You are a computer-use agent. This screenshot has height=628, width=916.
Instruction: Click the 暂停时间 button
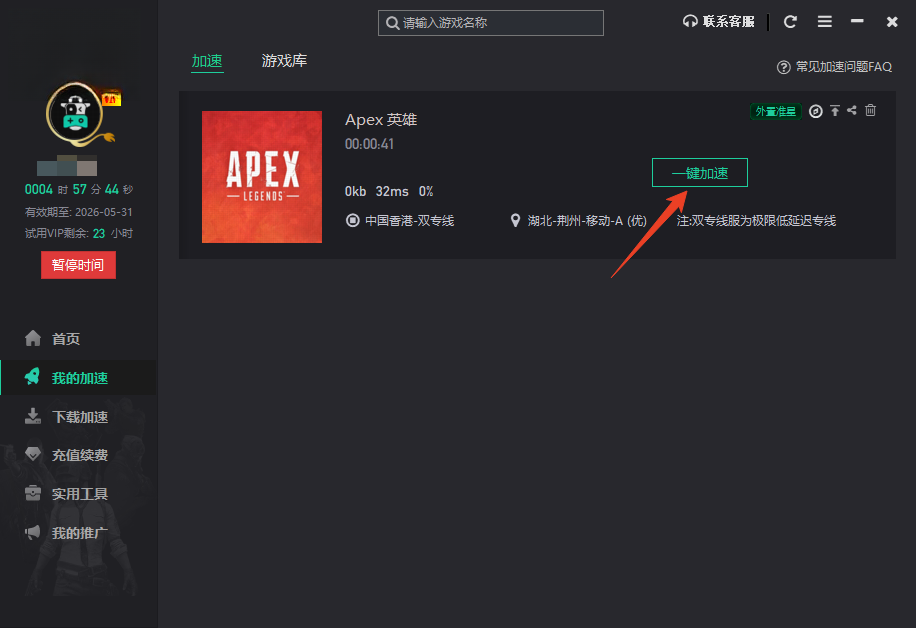tap(78, 265)
